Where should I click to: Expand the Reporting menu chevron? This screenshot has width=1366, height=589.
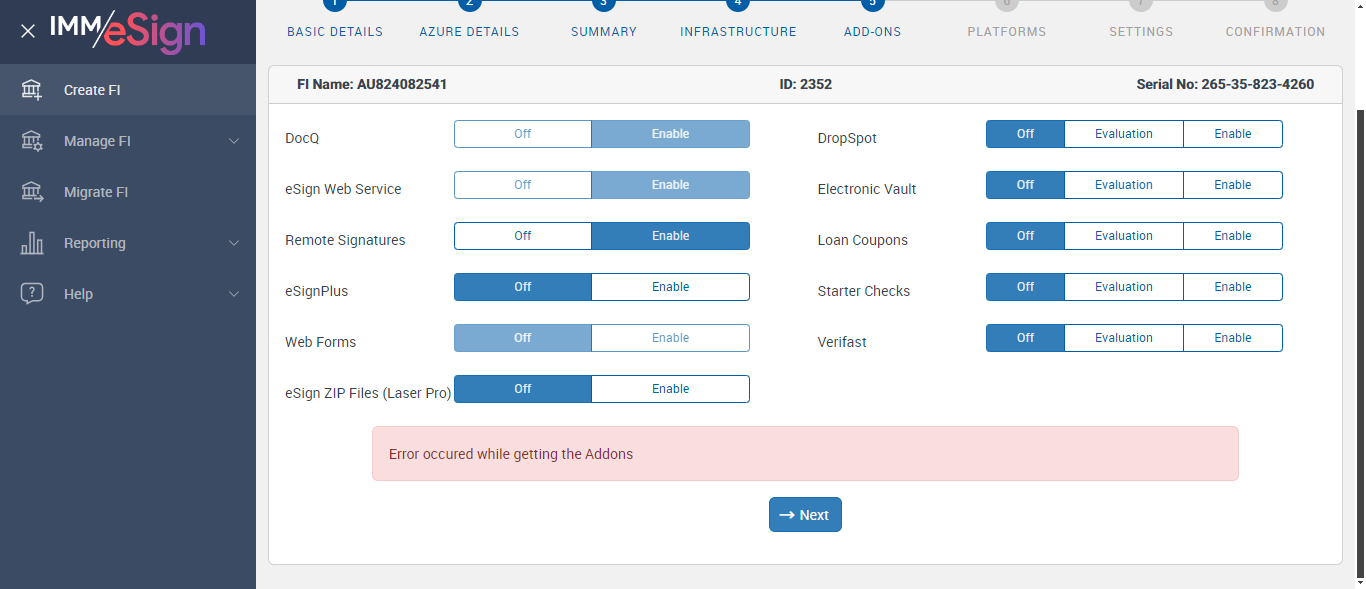[x=234, y=243]
